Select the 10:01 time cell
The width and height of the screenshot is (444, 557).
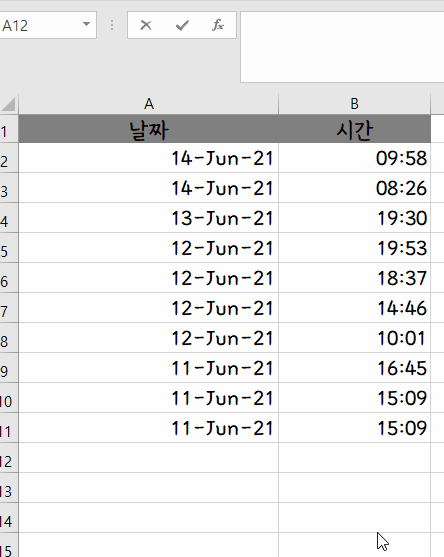354,338
